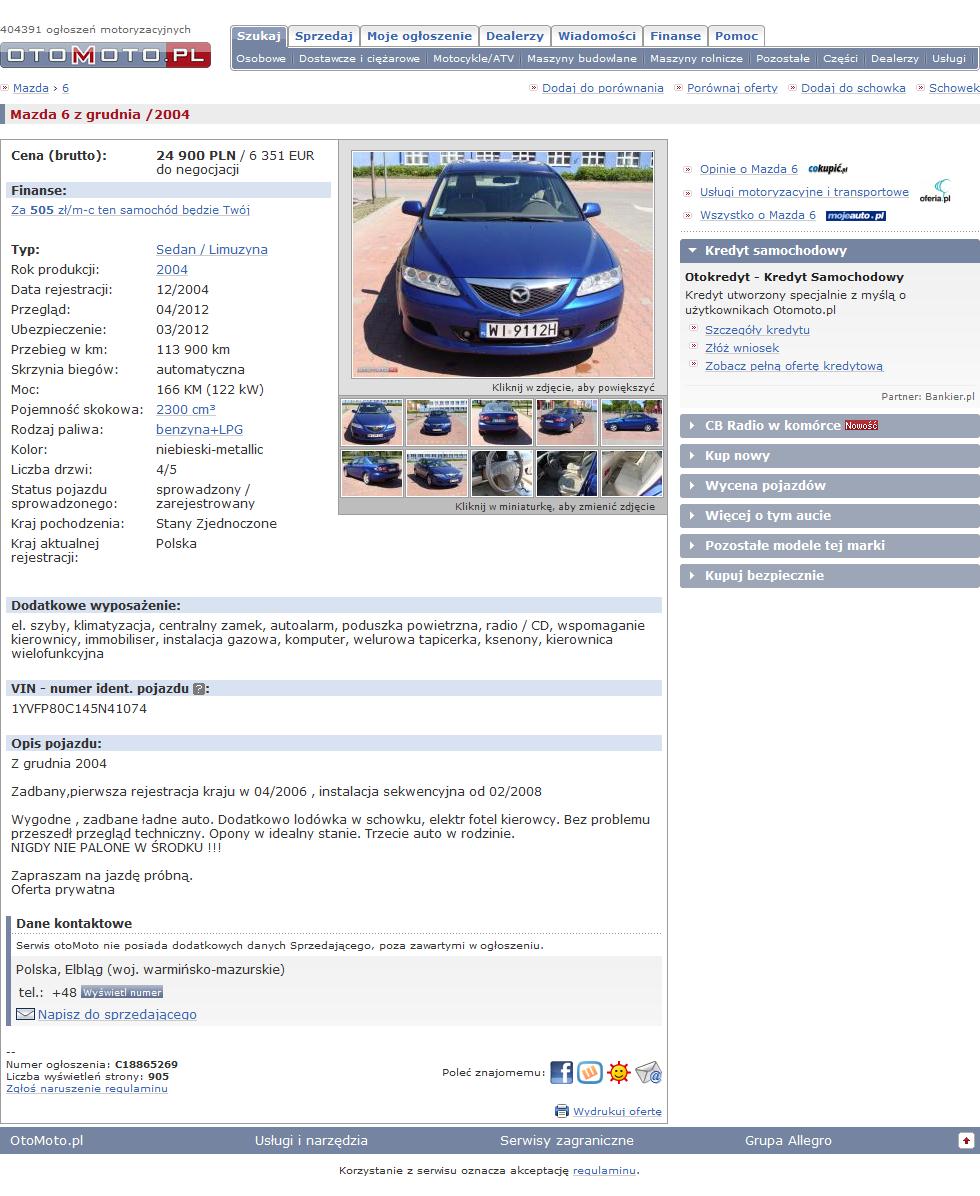
Task: Expand the CB Radio w komórce panel
Action: click(830, 426)
